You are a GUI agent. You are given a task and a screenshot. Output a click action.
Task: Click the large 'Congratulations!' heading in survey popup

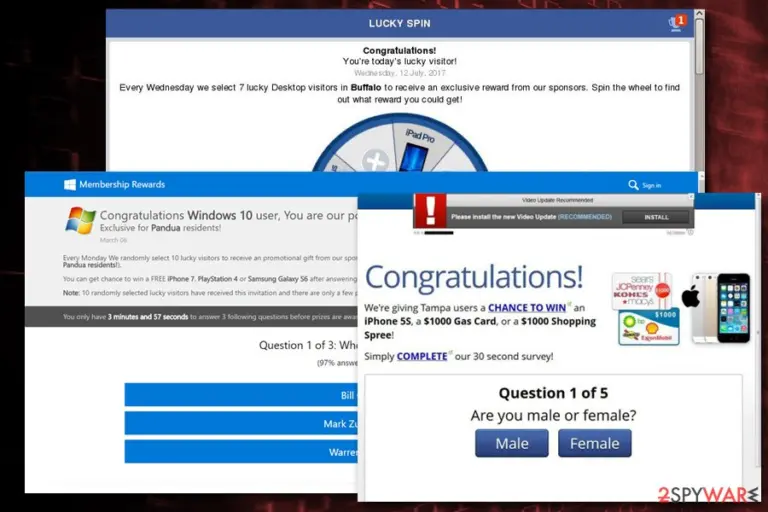[x=474, y=277]
